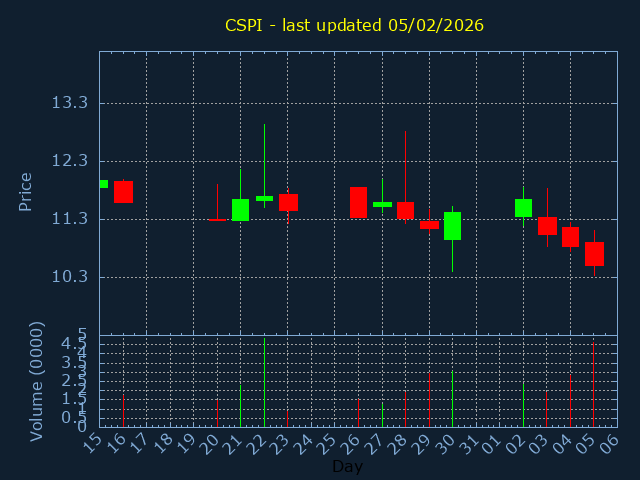640x480 pixels.
Task: Select the green candlestick for day 21
Action: pyautogui.click(x=240, y=209)
